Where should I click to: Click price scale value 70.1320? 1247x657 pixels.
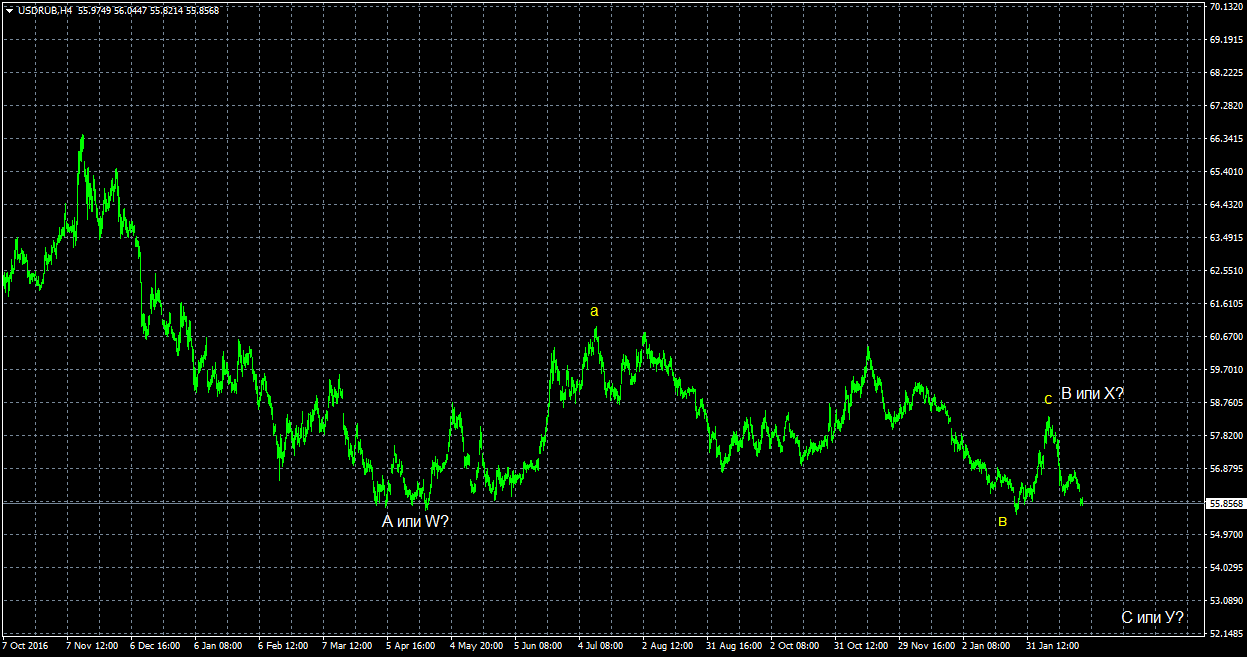tap(1224, 7)
